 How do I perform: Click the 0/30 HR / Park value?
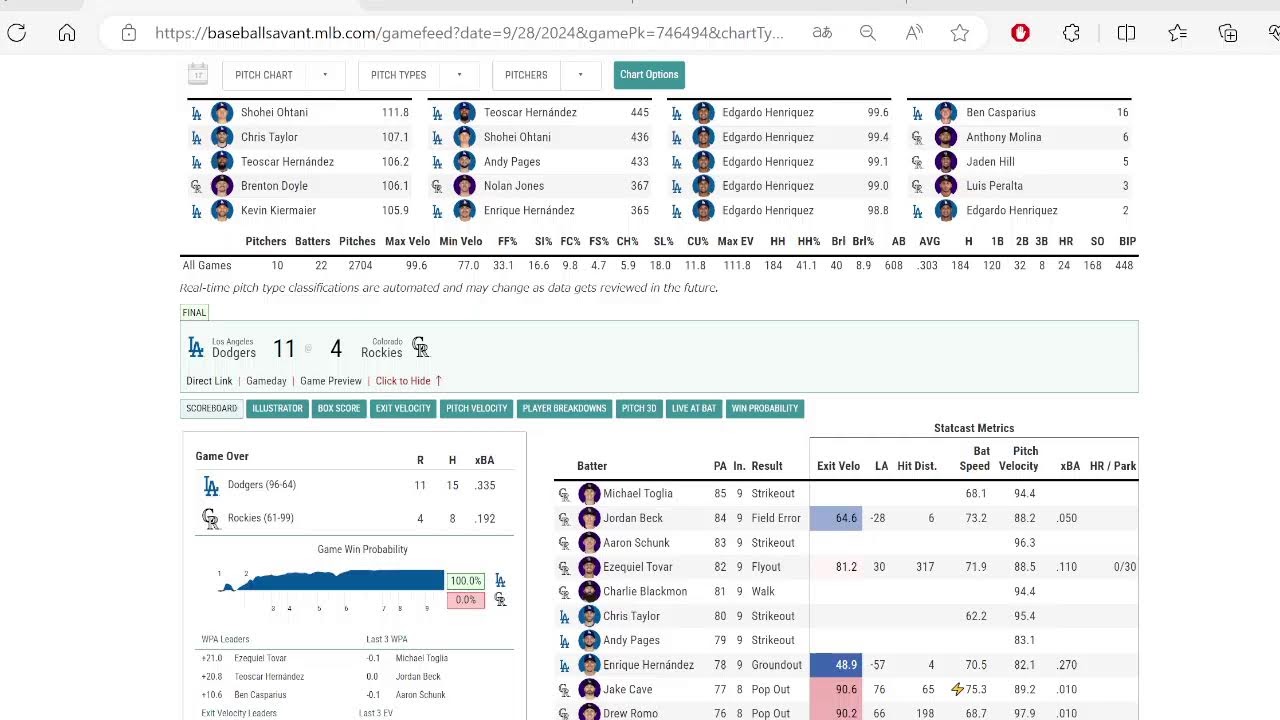tap(1125, 567)
